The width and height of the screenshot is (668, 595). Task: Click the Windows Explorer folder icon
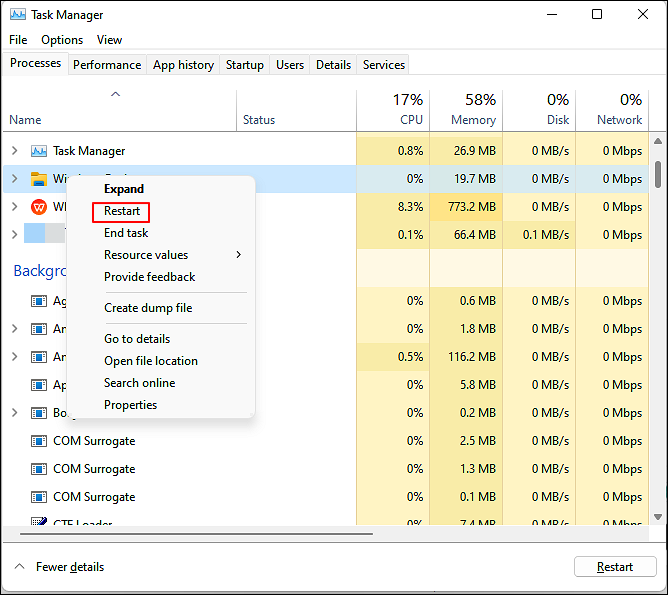click(x=39, y=179)
